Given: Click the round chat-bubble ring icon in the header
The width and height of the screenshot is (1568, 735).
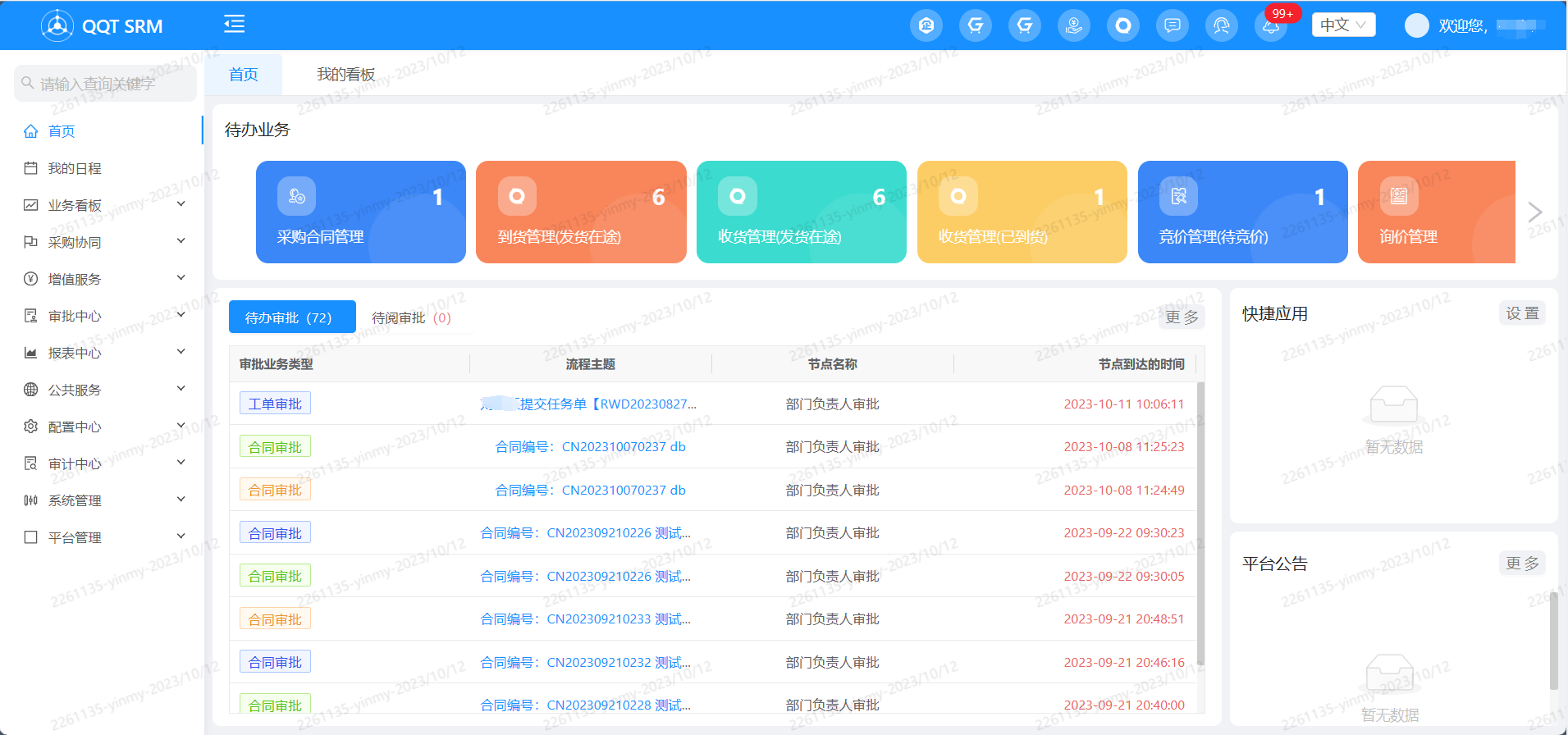Looking at the screenshot, I should tap(1123, 25).
